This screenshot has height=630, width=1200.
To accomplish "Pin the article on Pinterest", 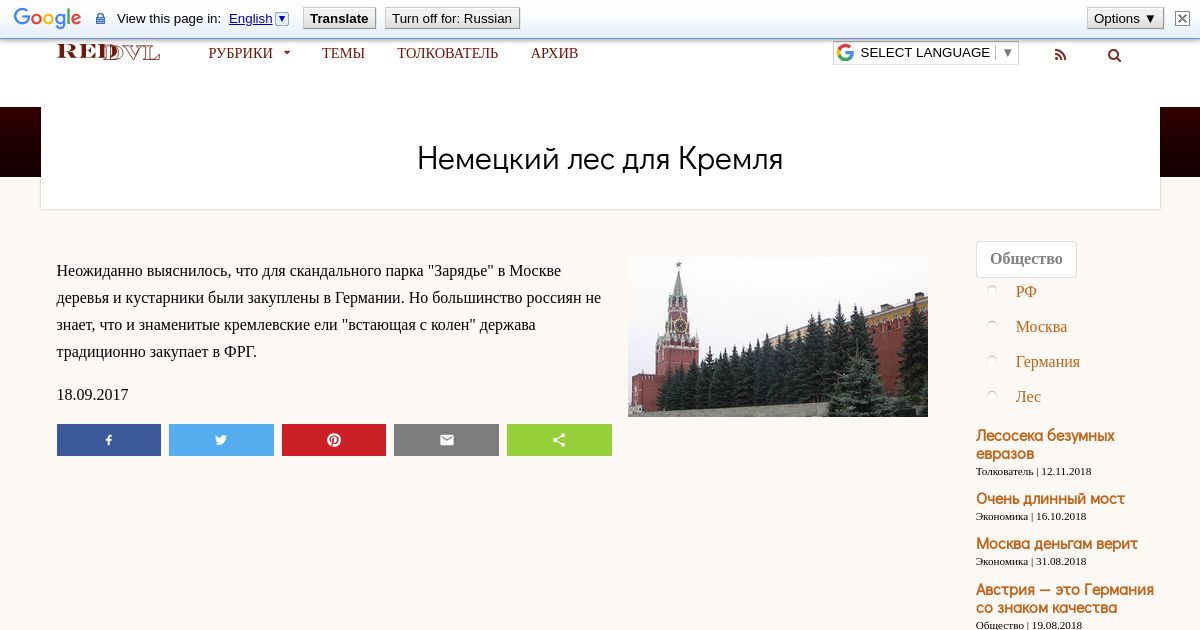I will coord(334,440).
